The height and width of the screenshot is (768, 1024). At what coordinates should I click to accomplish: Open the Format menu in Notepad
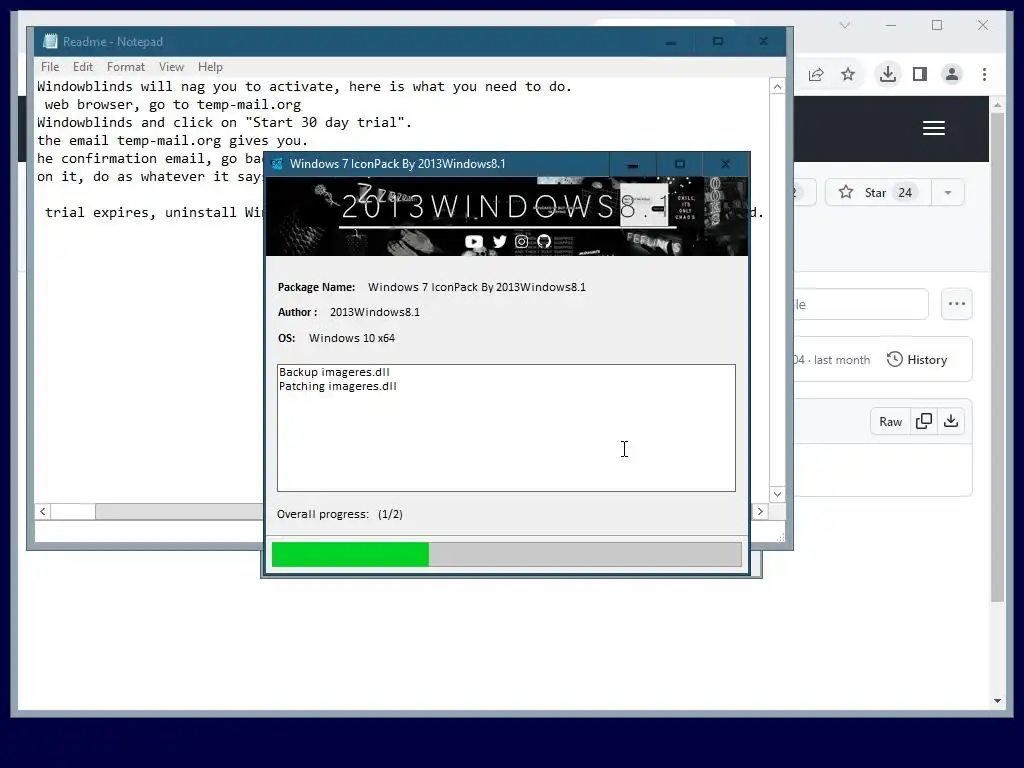coord(125,67)
